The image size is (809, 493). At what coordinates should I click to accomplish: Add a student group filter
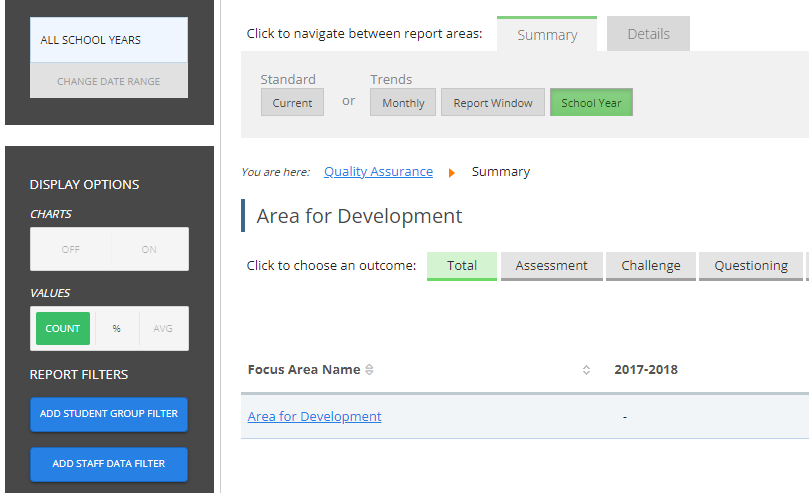click(x=109, y=414)
